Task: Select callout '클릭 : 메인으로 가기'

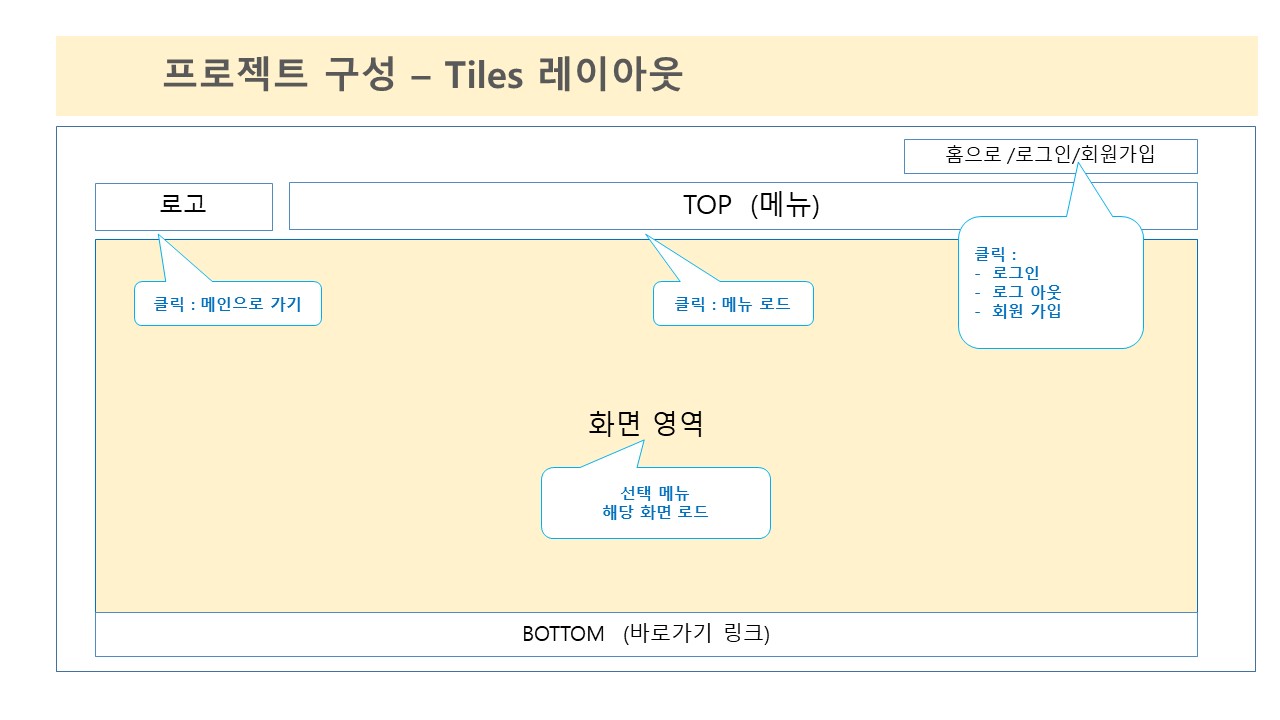Action: click(x=228, y=303)
